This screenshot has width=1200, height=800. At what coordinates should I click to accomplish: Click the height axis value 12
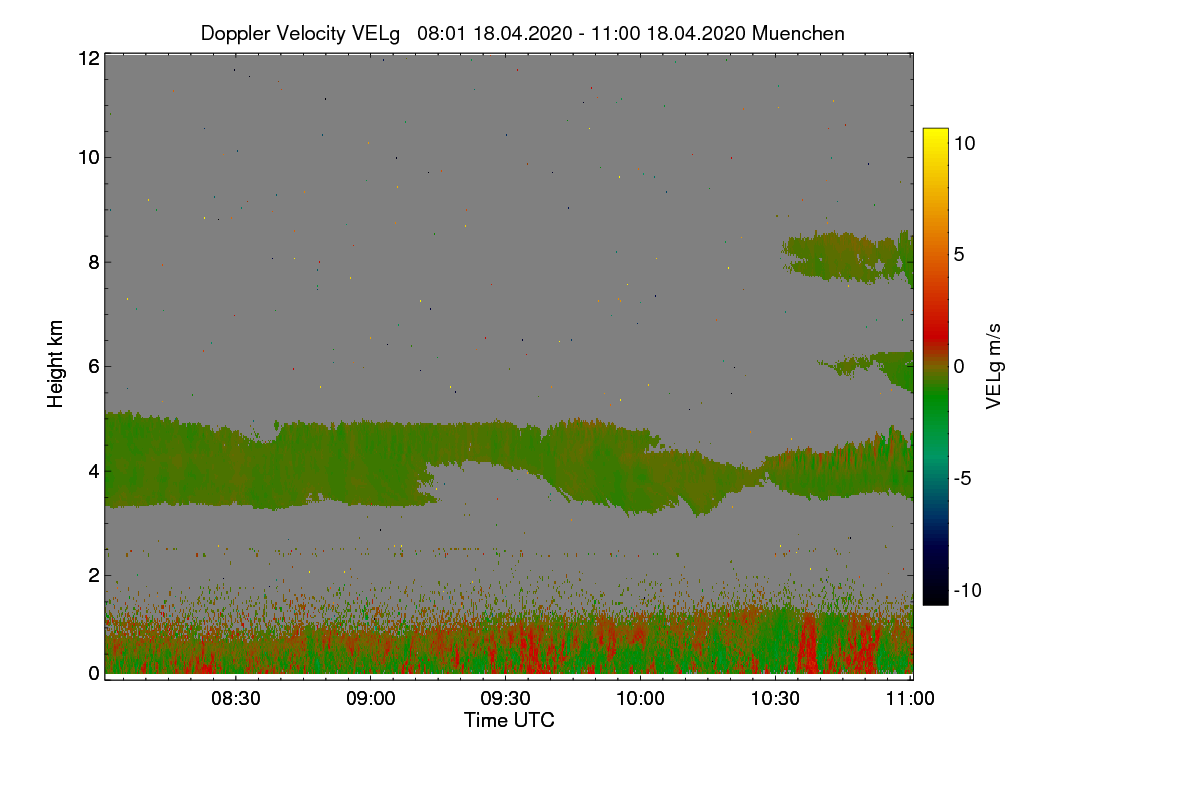point(88,58)
